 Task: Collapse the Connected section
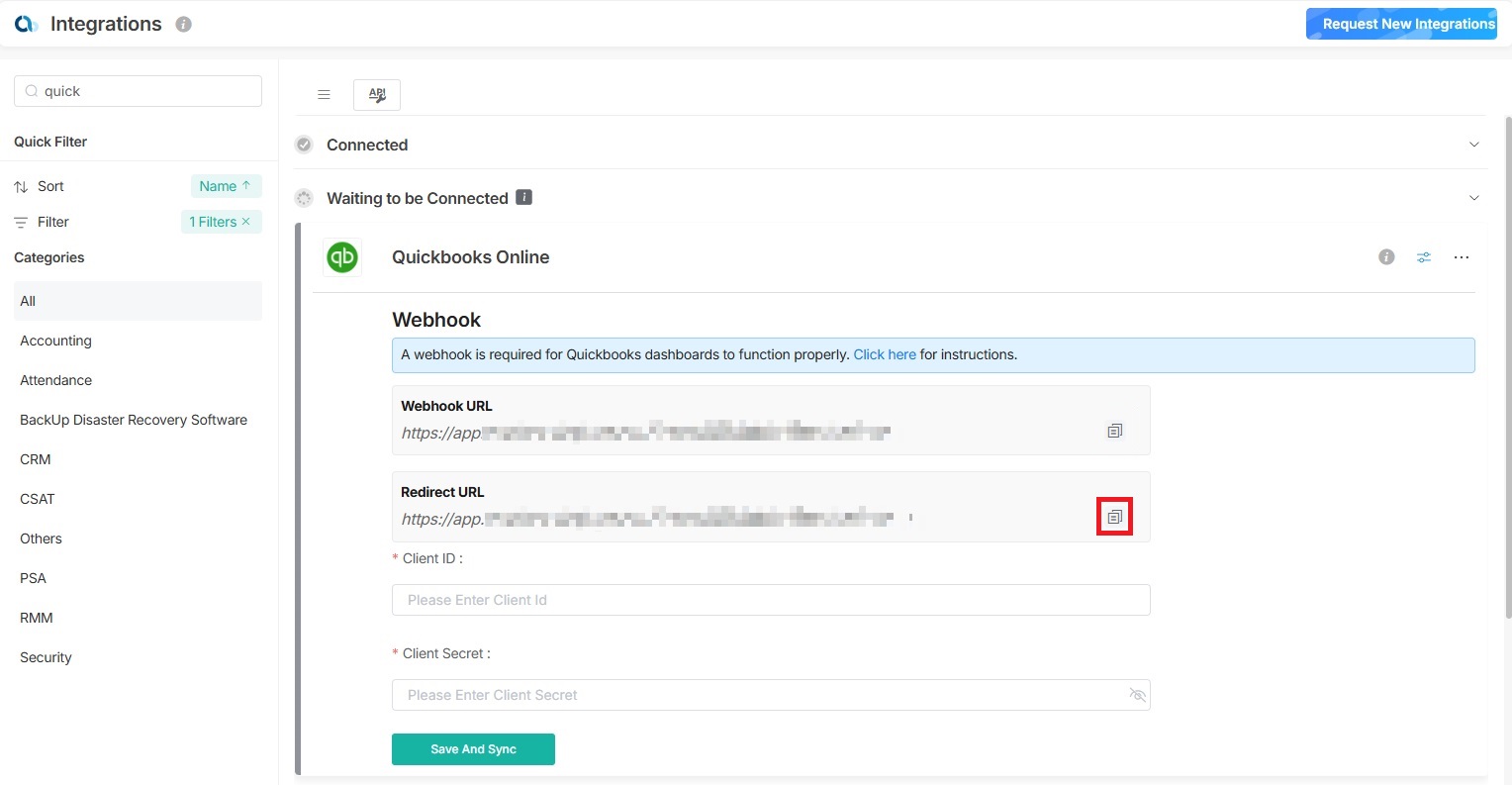[x=1474, y=144]
